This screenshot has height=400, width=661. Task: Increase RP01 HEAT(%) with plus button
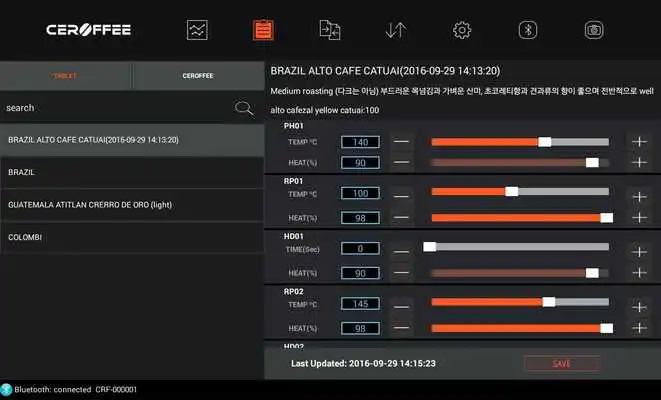pyautogui.click(x=640, y=217)
